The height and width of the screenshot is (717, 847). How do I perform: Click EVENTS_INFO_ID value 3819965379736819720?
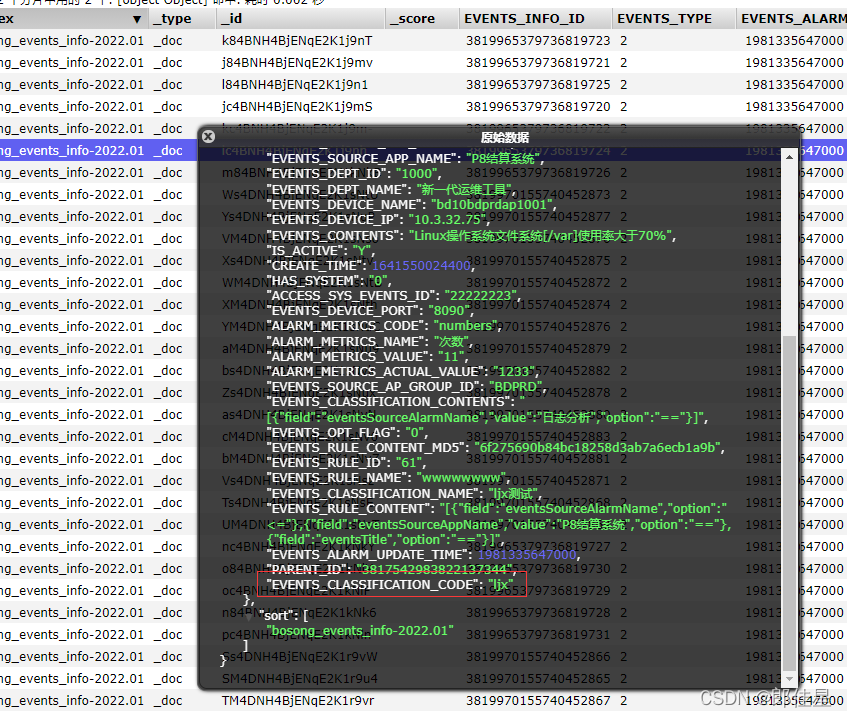(x=538, y=107)
